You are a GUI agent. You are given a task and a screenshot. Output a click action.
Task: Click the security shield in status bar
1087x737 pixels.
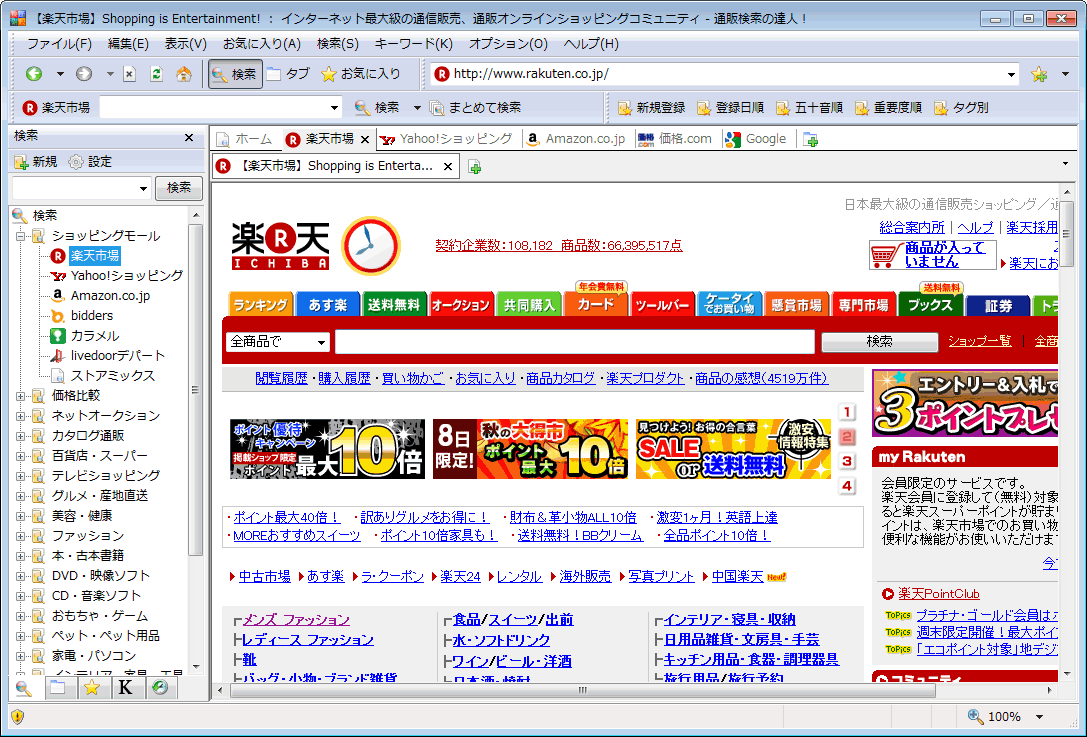[x=18, y=716]
